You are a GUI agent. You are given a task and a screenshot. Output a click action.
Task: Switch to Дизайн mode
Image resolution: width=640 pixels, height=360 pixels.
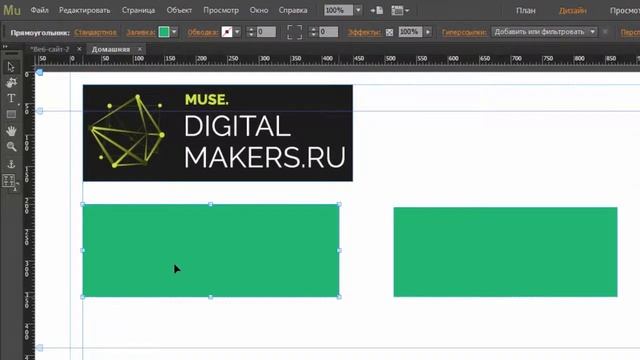(x=573, y=11)
